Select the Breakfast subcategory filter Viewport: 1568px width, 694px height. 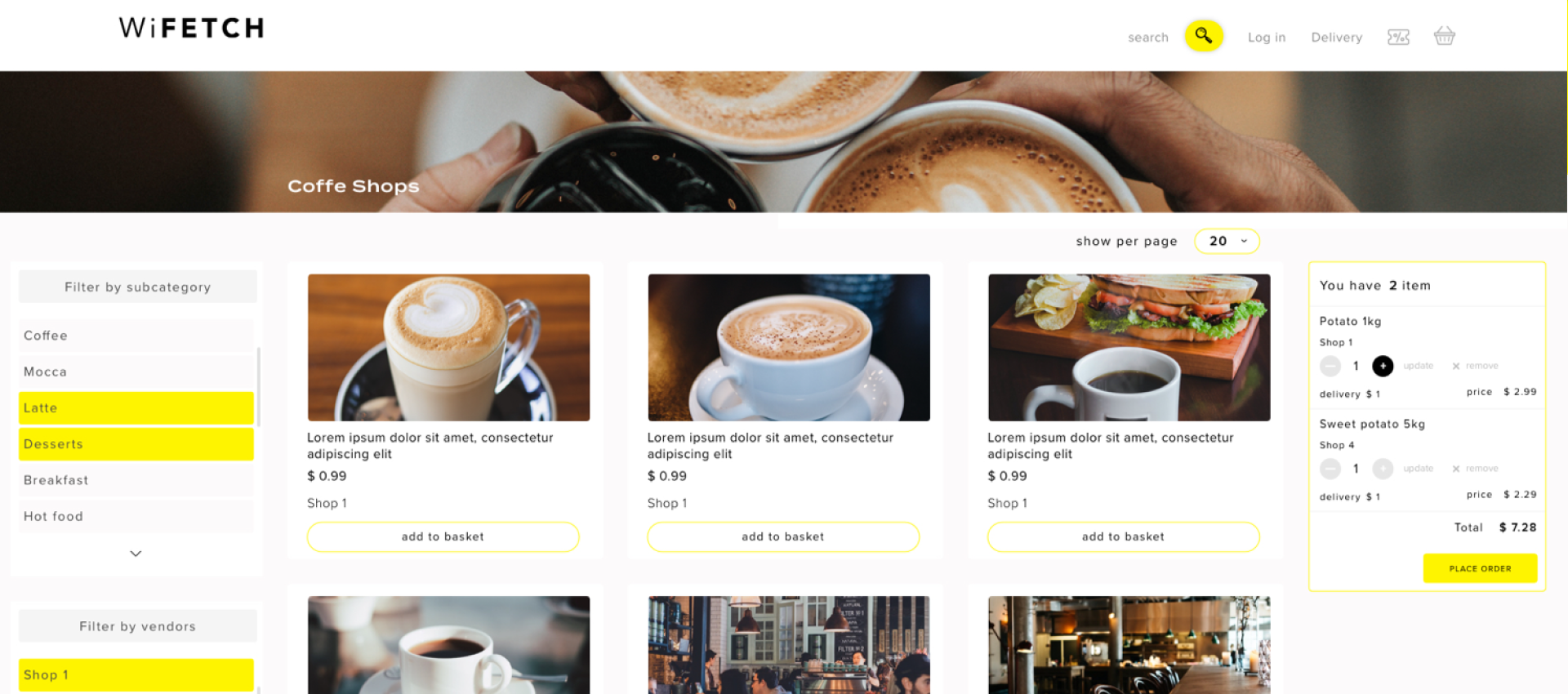tap(136, 480)
